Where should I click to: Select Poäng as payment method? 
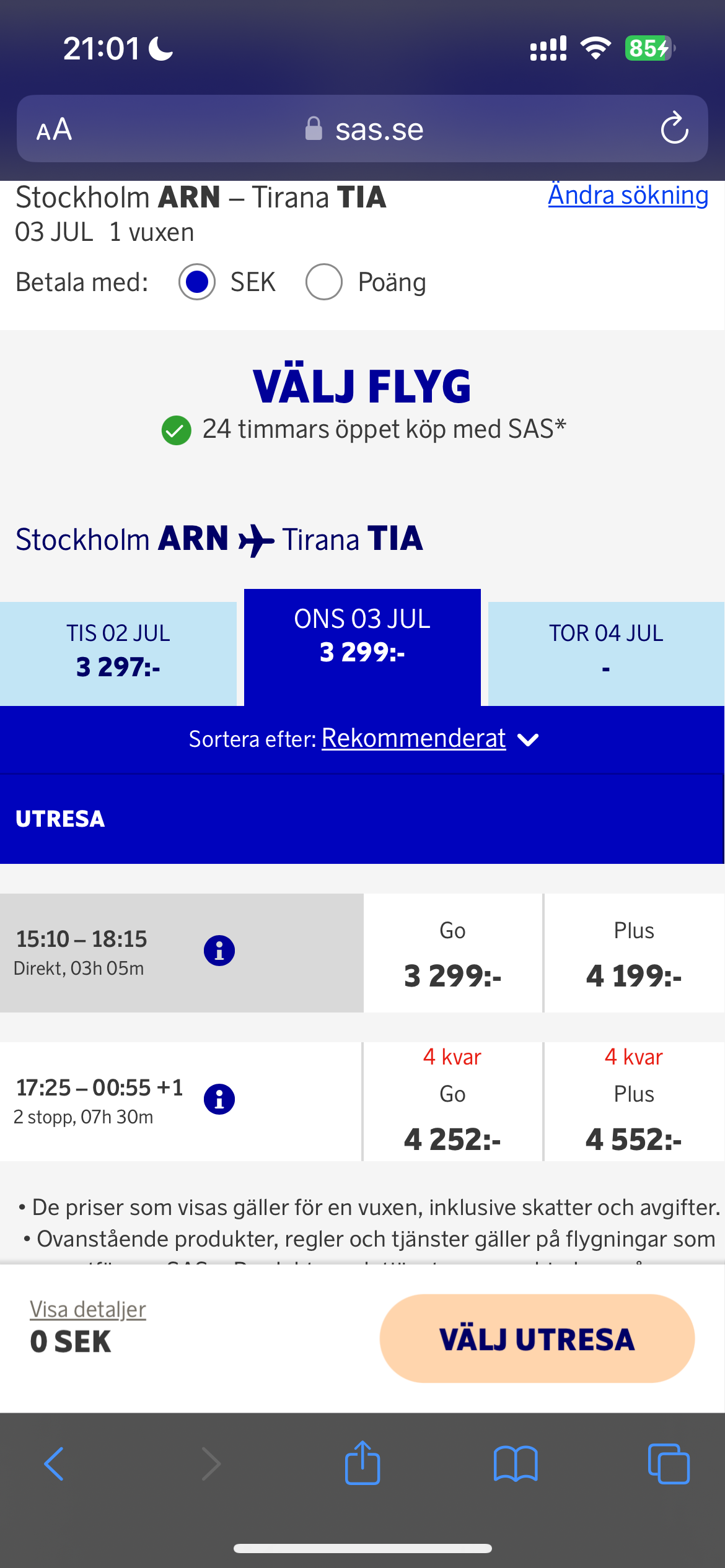[x=324, y=282]
